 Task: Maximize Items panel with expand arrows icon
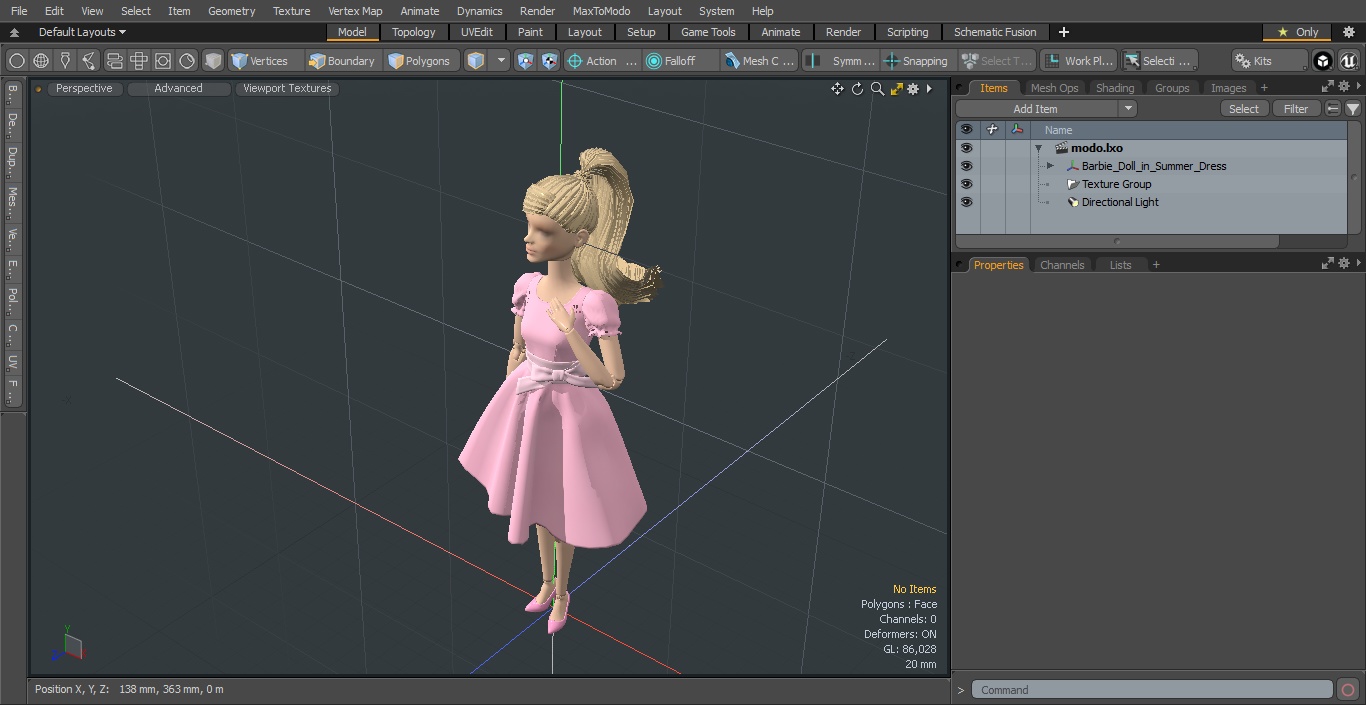click(1328, 87)
